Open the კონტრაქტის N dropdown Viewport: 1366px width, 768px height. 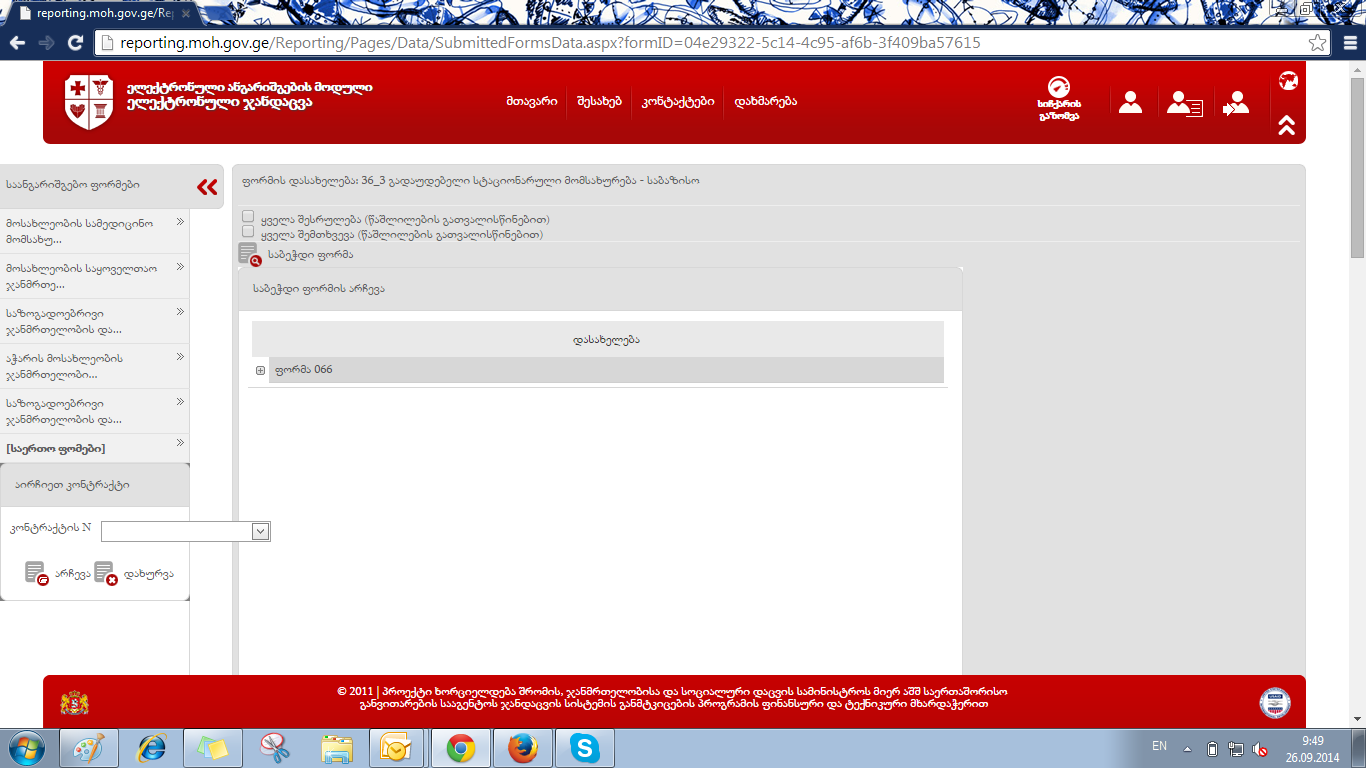pos(260,531)
